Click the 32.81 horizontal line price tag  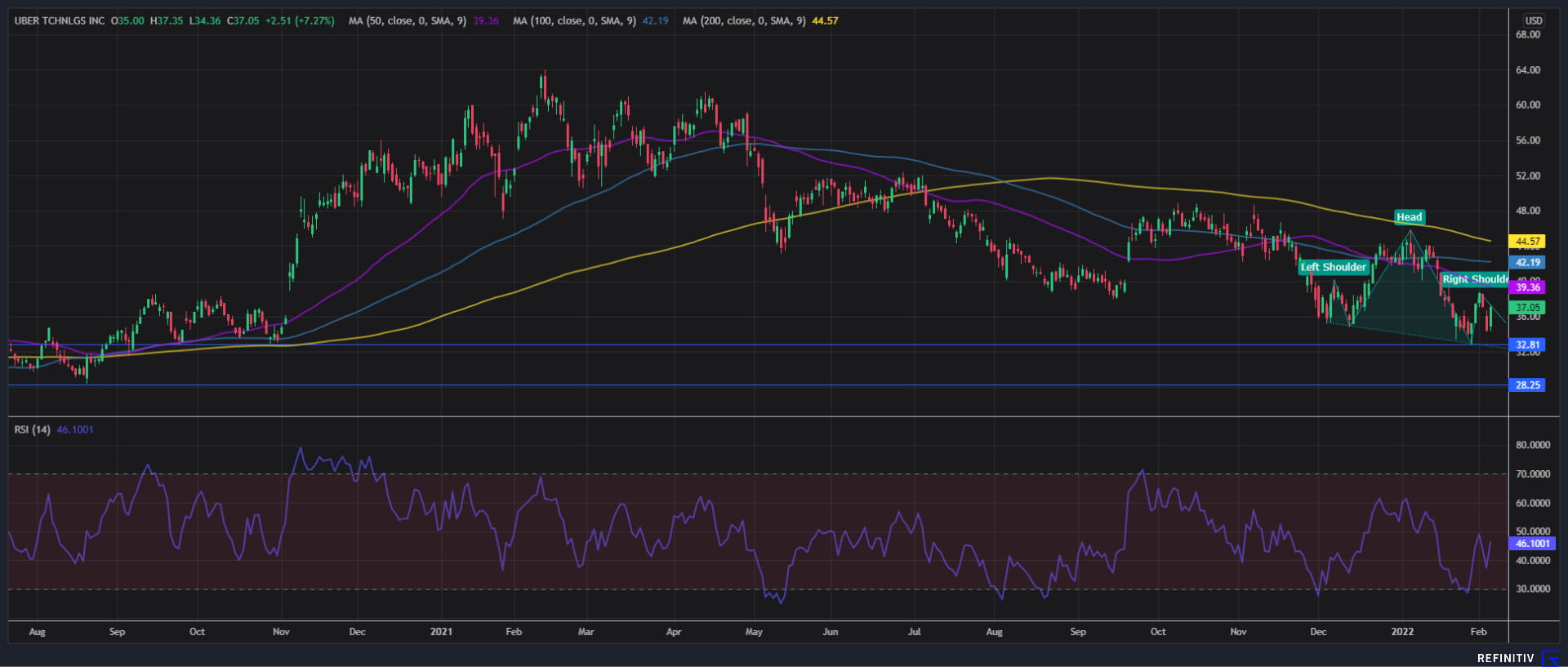1527,345
